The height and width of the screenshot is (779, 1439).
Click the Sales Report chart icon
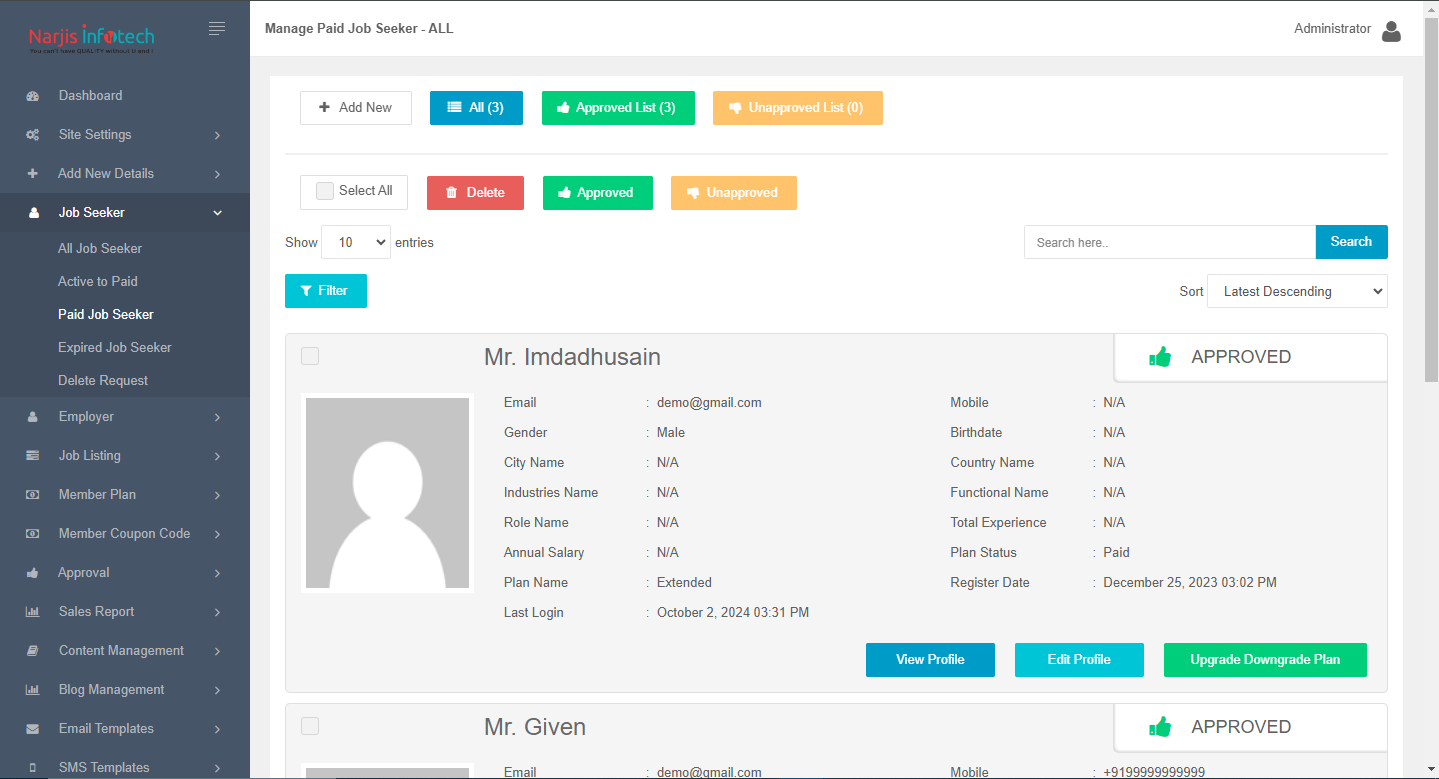point(33,612)
